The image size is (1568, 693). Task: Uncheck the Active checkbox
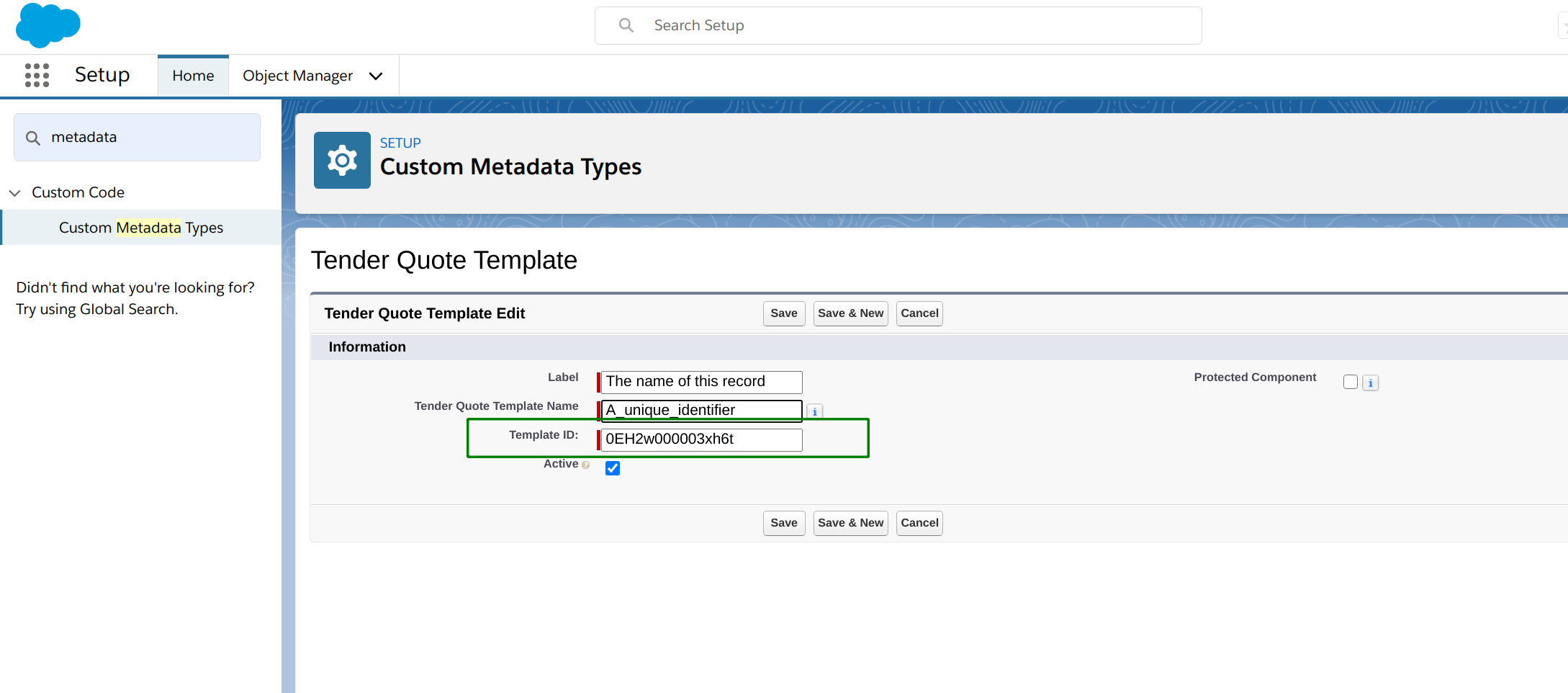pyautogui.click(x=613, y=468)
